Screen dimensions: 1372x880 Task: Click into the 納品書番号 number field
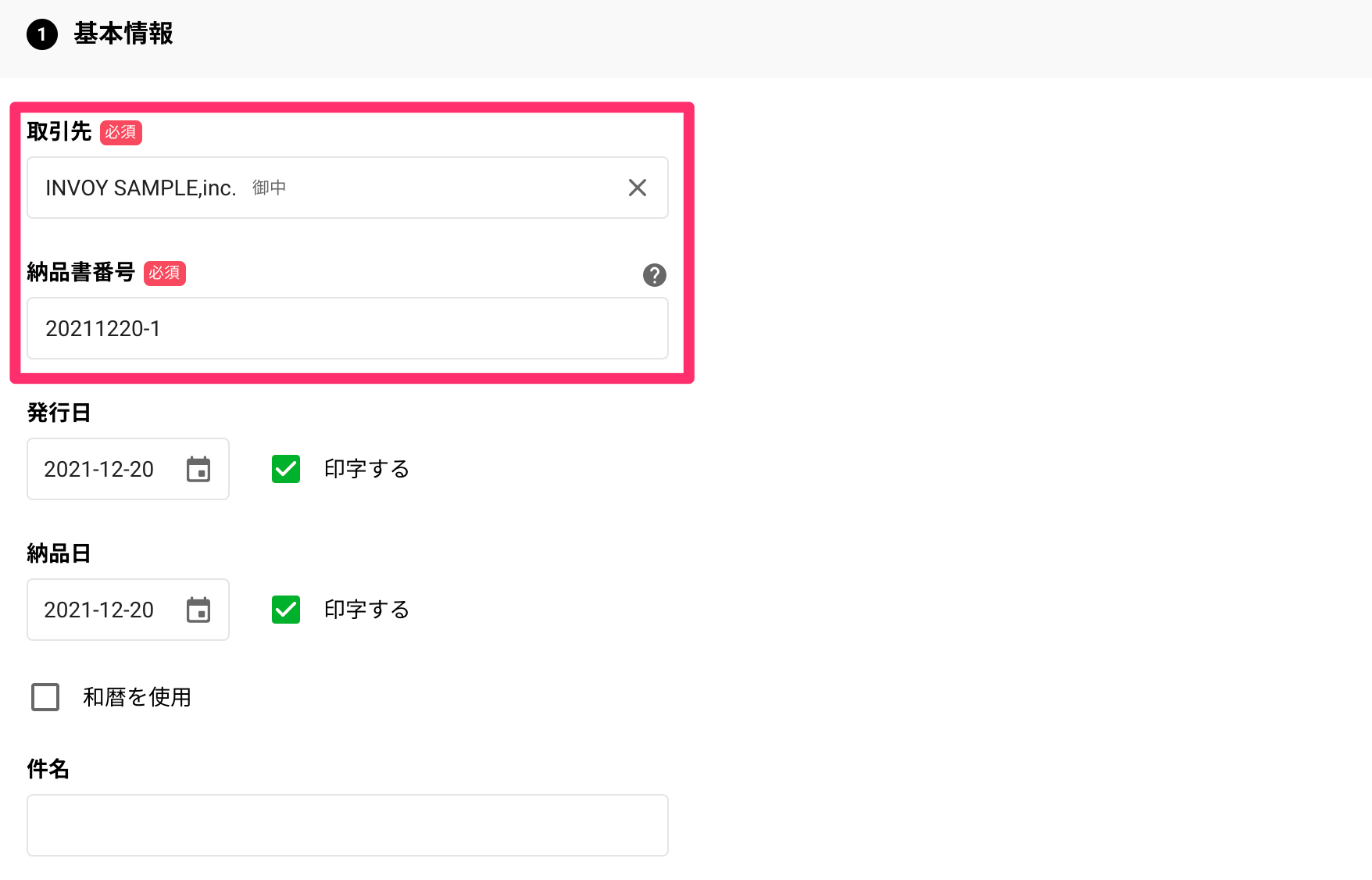click(348, 328)
